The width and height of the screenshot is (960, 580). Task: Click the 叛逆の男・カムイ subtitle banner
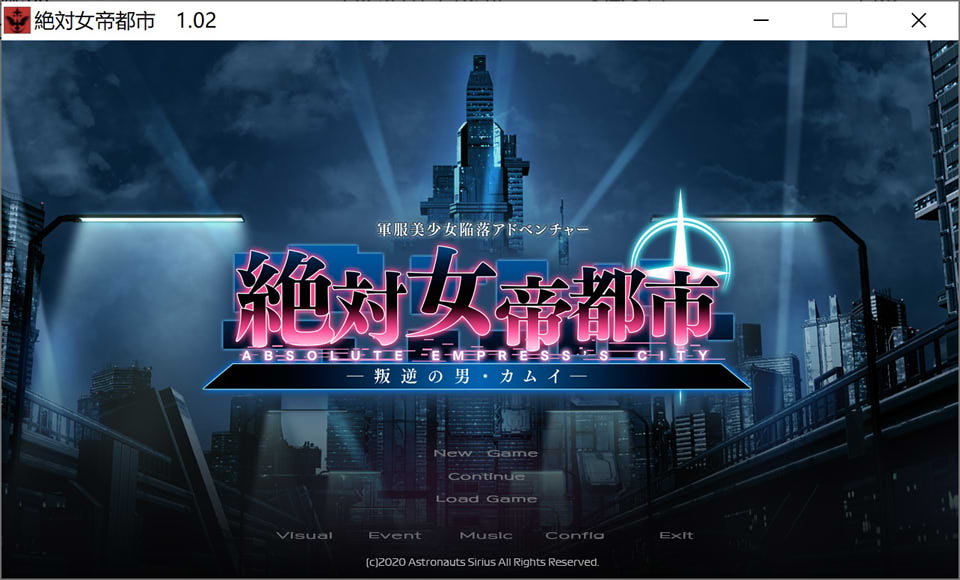(475, 377)
